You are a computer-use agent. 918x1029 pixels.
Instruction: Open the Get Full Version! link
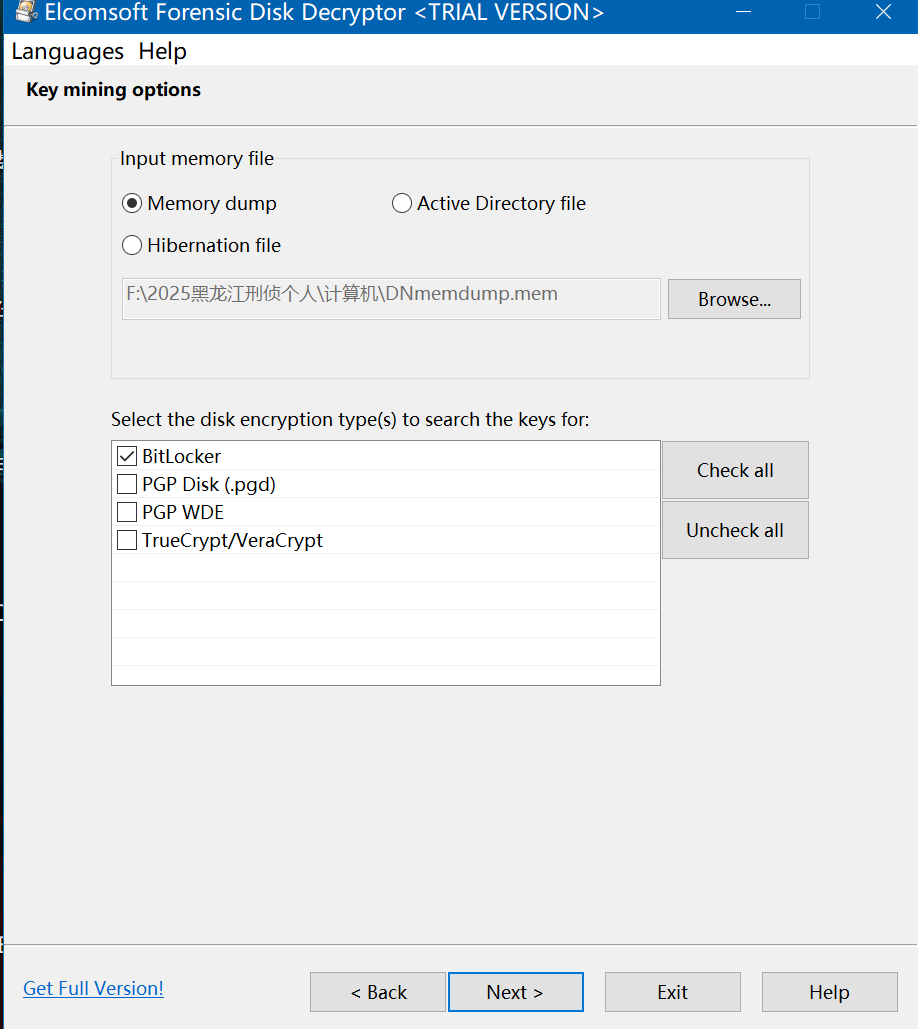tap(93, 988)
